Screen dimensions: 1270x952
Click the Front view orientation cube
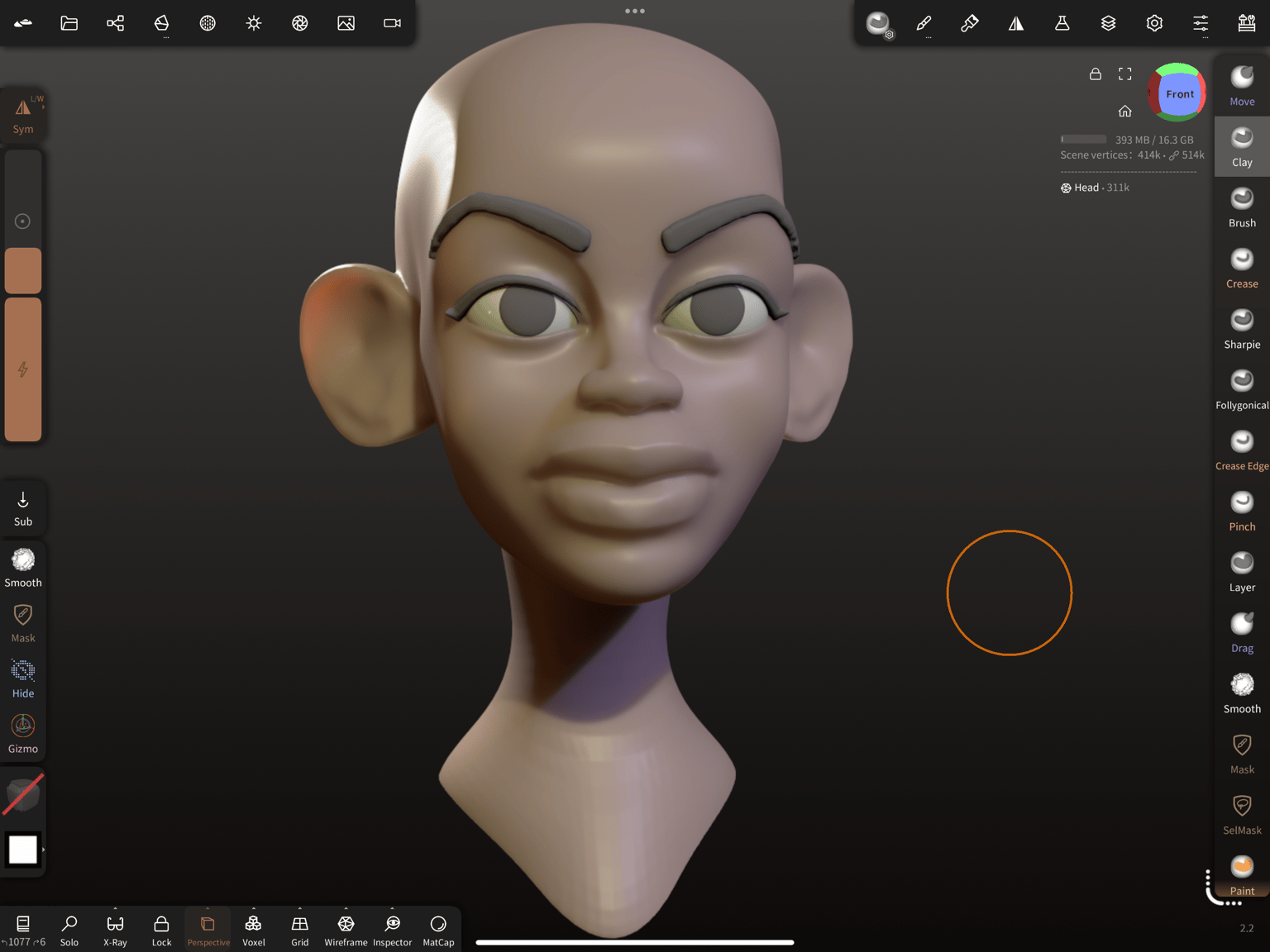click(1177, 93)
